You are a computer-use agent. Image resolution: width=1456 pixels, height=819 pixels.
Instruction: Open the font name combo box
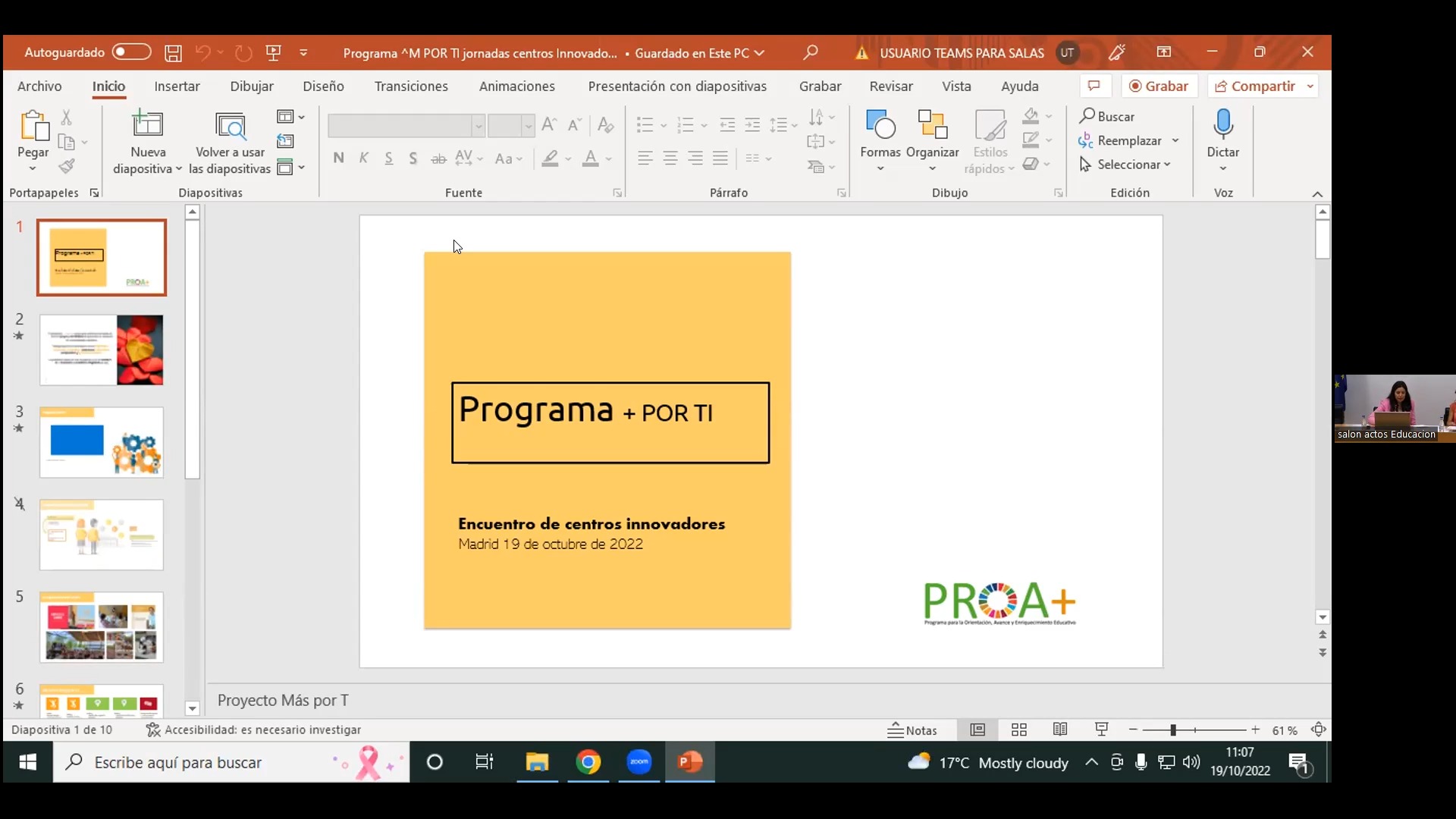pos(406,126)
